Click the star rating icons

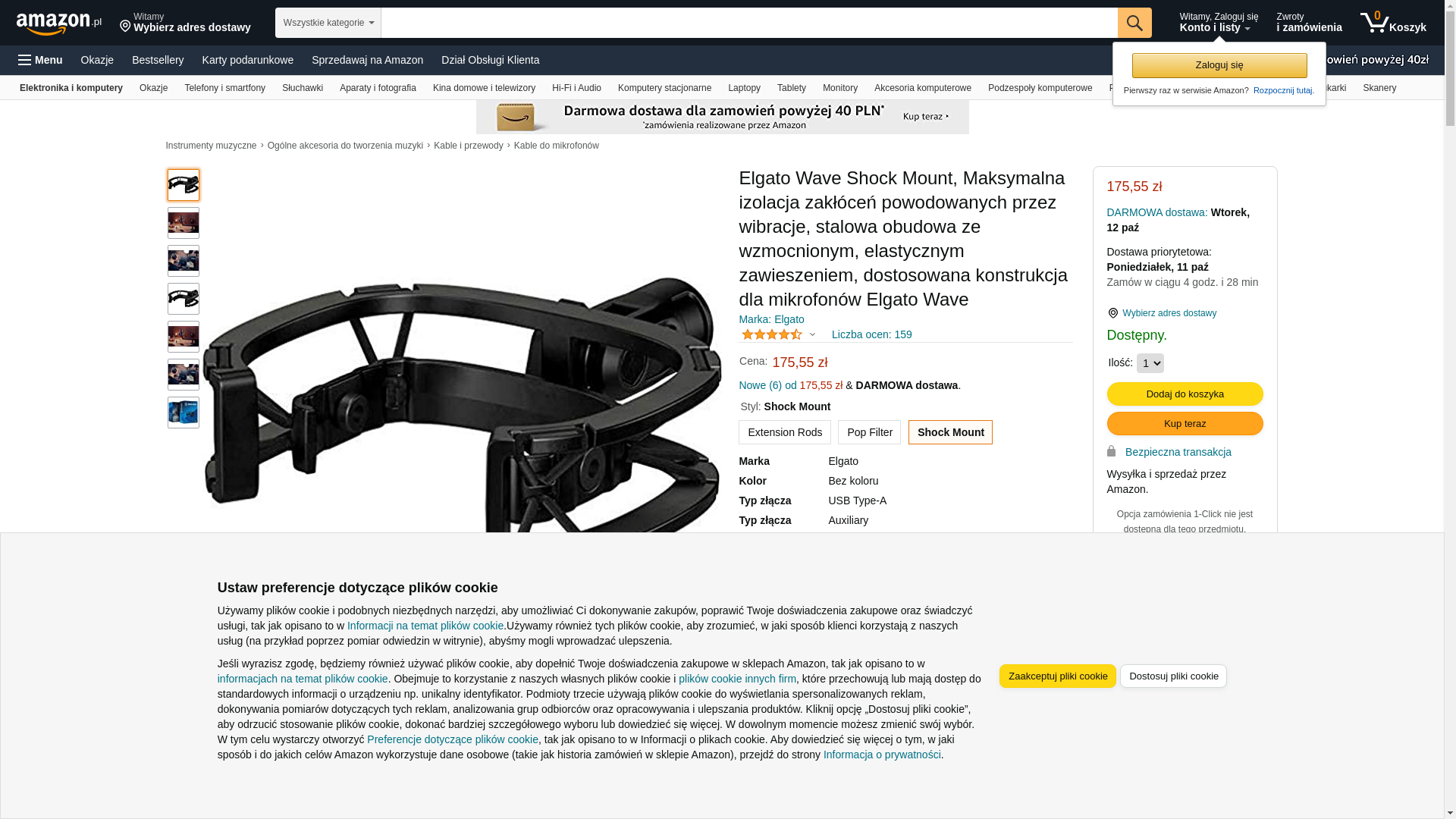[x=771, y=334]
